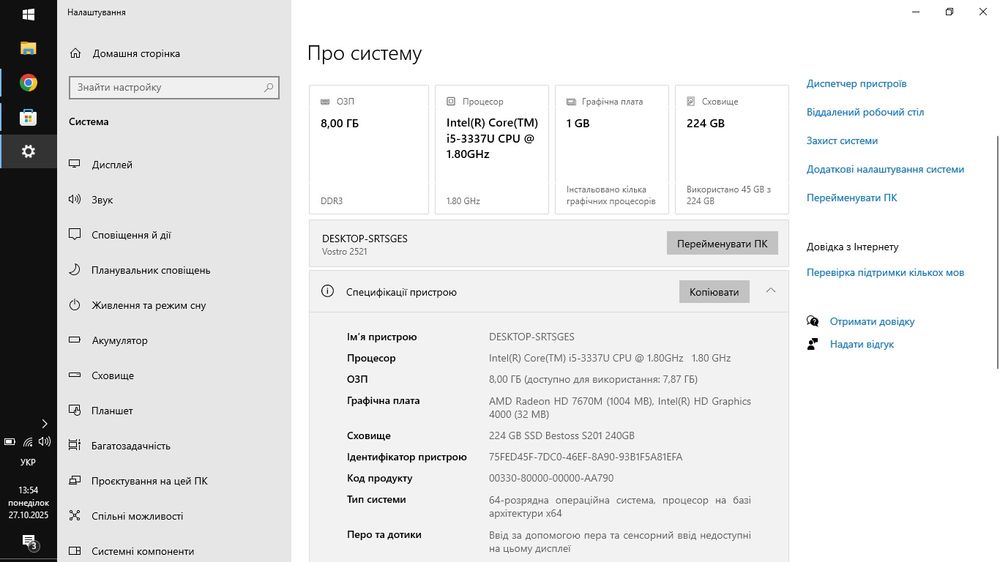Image resolution: width=1000 pixels, height=562 pixels.
Task: Click the Дисплей monitor icon
Action: [75, 164]
